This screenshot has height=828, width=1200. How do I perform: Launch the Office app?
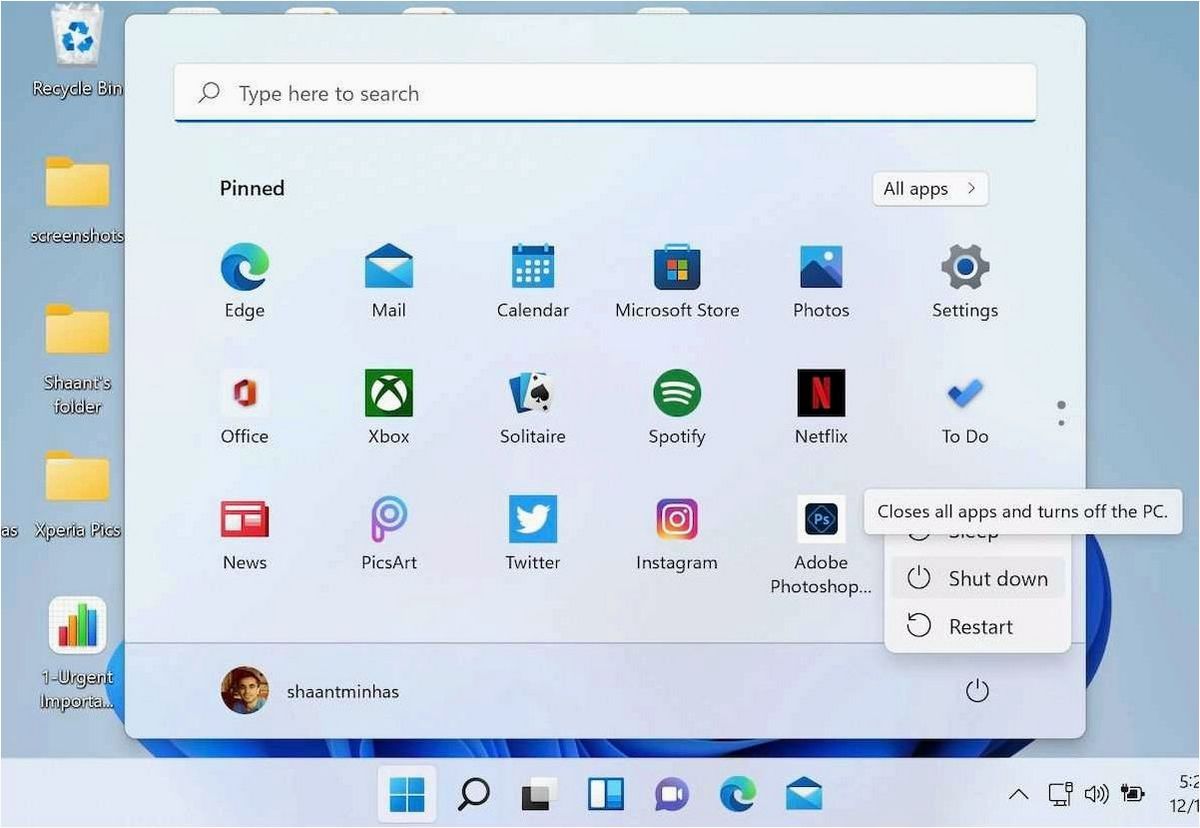pyautogui.click(x=244, y=408)
